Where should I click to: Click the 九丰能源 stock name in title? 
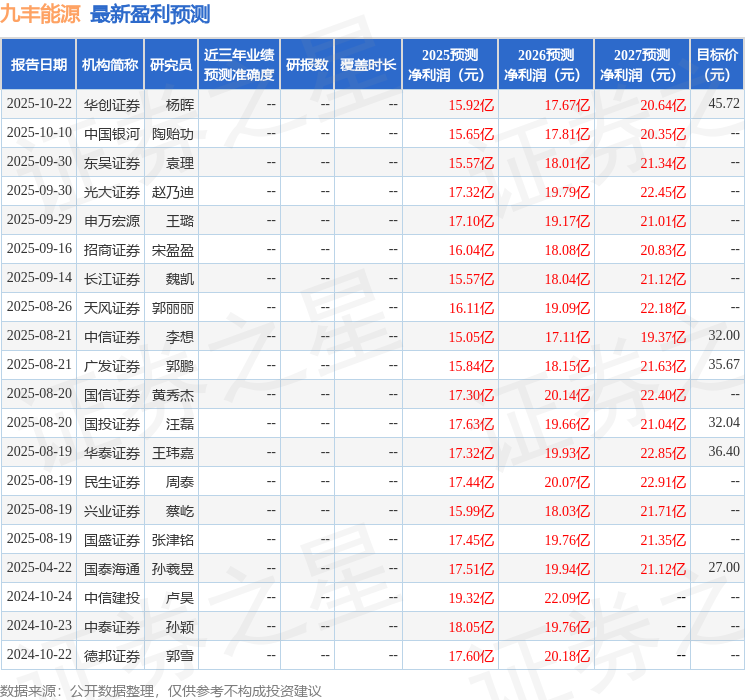coord(40,14)
